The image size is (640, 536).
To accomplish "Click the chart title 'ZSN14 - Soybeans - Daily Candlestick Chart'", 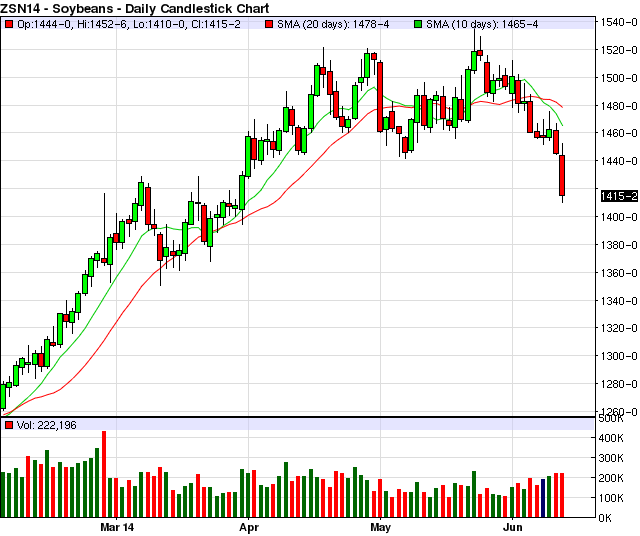I will pos(135,8).
